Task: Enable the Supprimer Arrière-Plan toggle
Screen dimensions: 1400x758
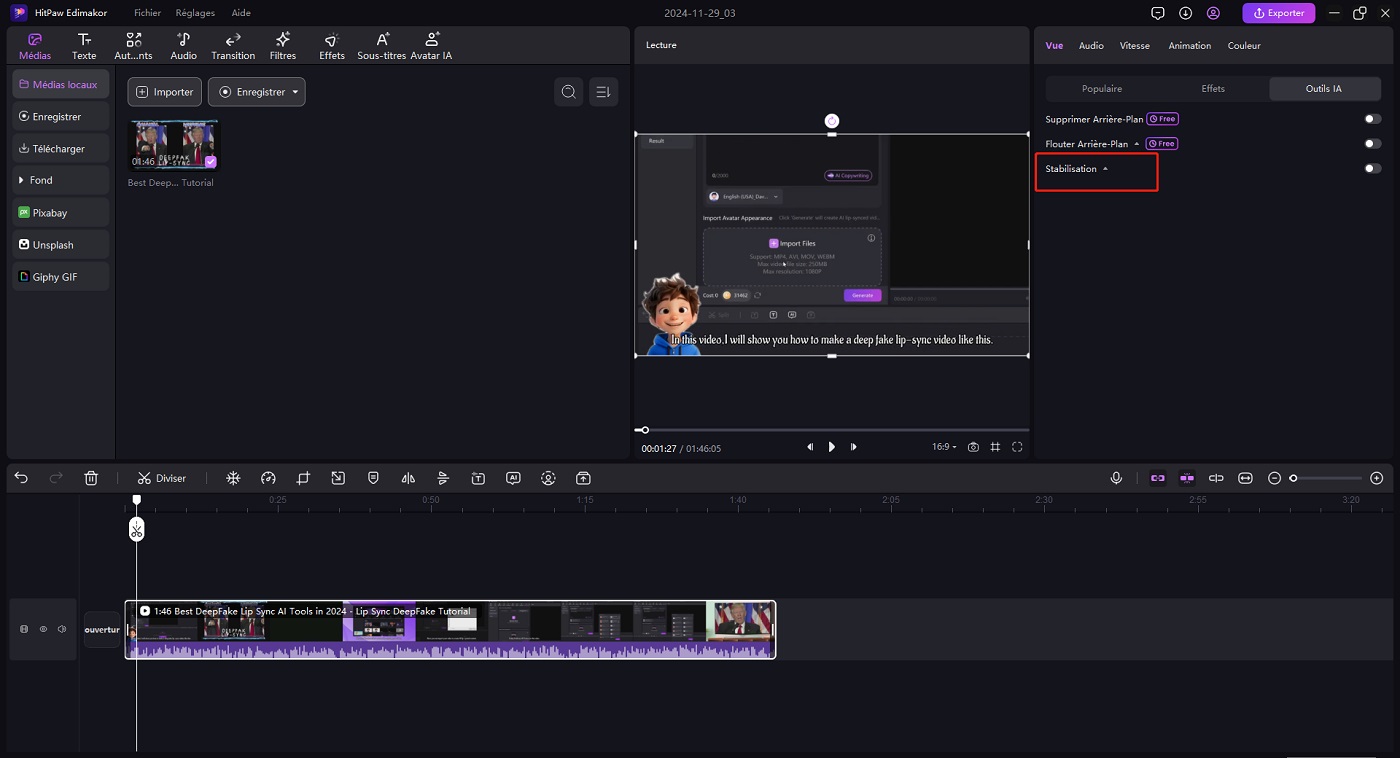Action: (x=1372, y=119)
